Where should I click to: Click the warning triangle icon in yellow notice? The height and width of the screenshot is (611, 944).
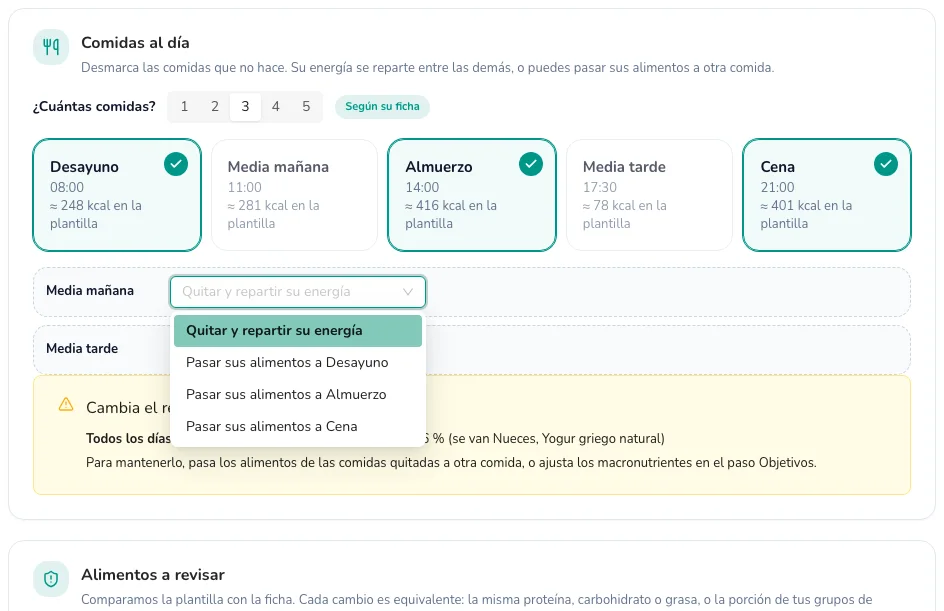click(66, 405)
